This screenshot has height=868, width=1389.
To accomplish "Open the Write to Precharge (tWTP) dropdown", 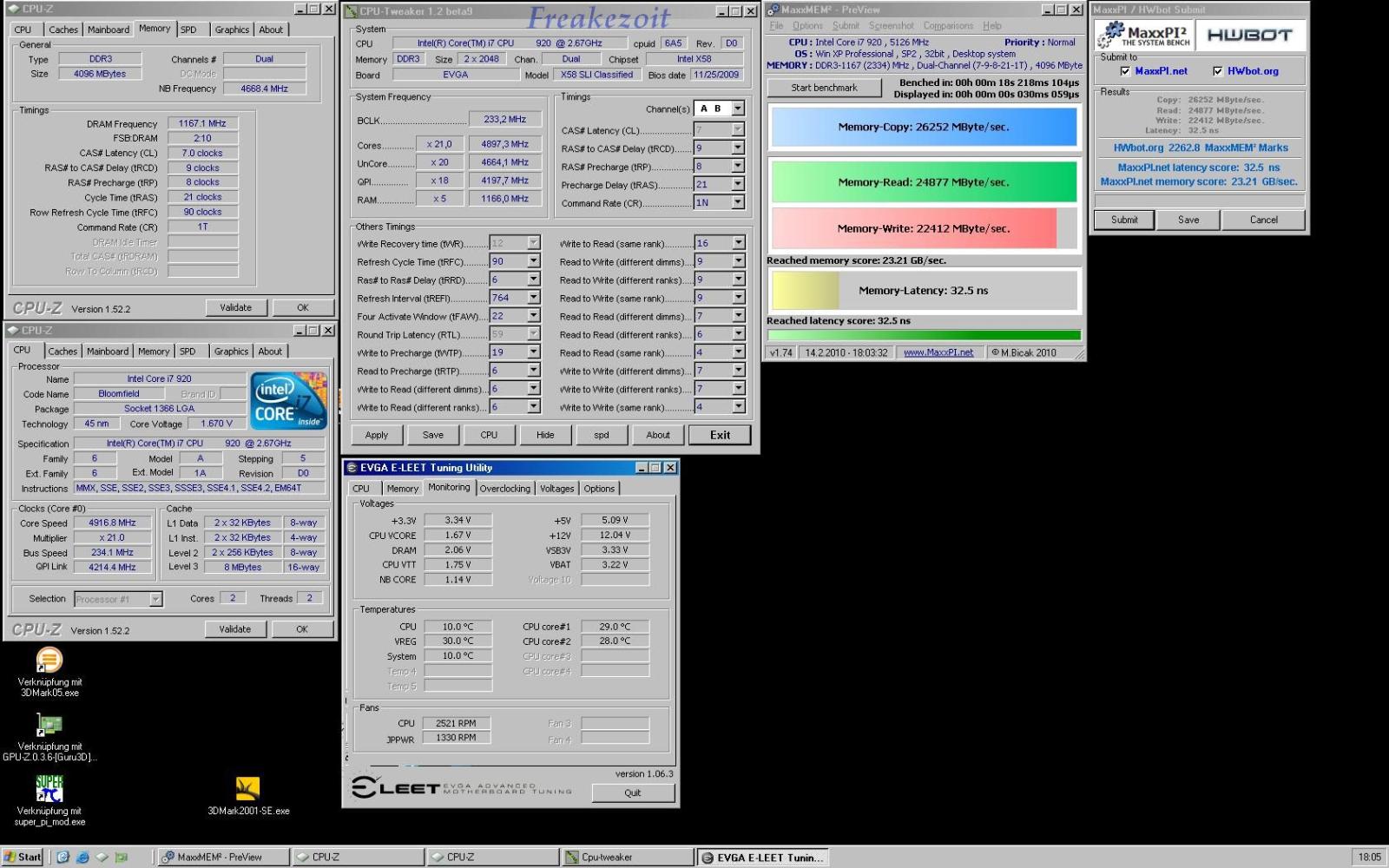I will click(534, 352).
